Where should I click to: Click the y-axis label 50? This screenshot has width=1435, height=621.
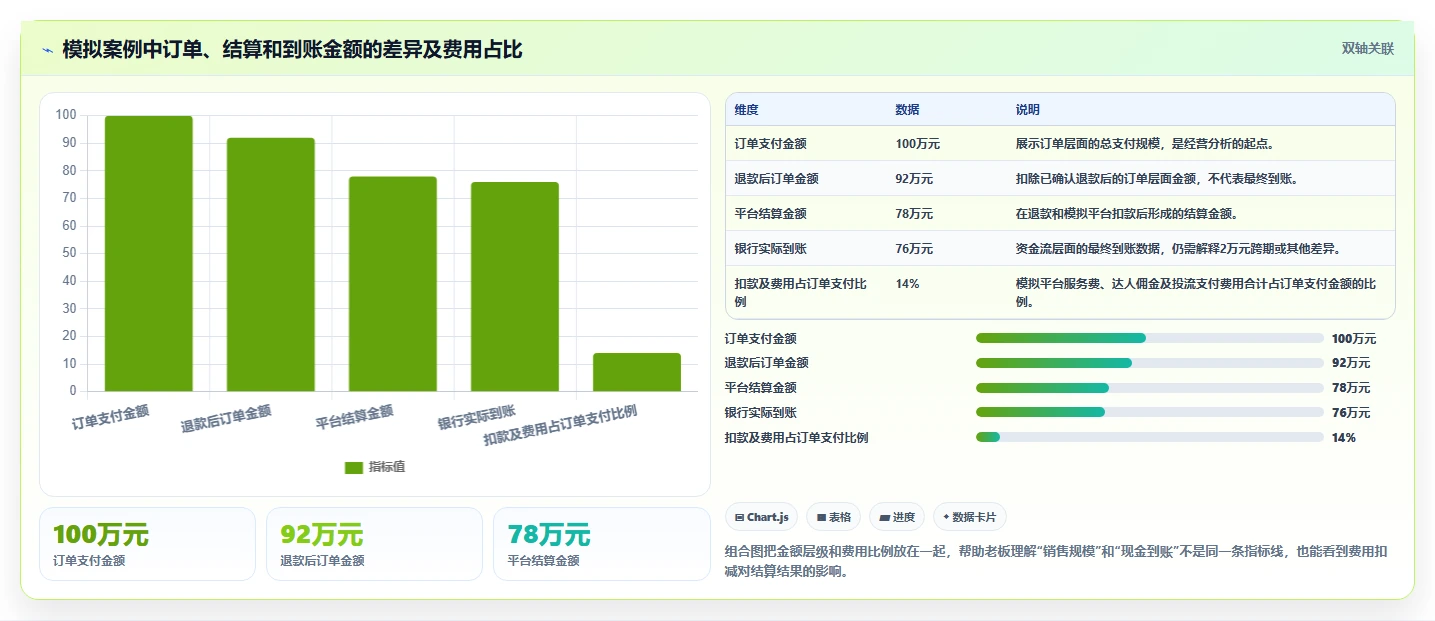(69, 253)
